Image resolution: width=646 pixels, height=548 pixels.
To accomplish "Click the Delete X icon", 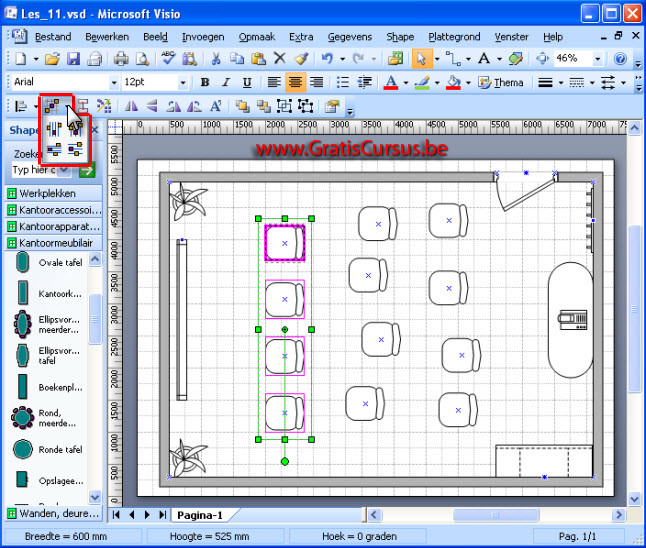I will [279, 58].
